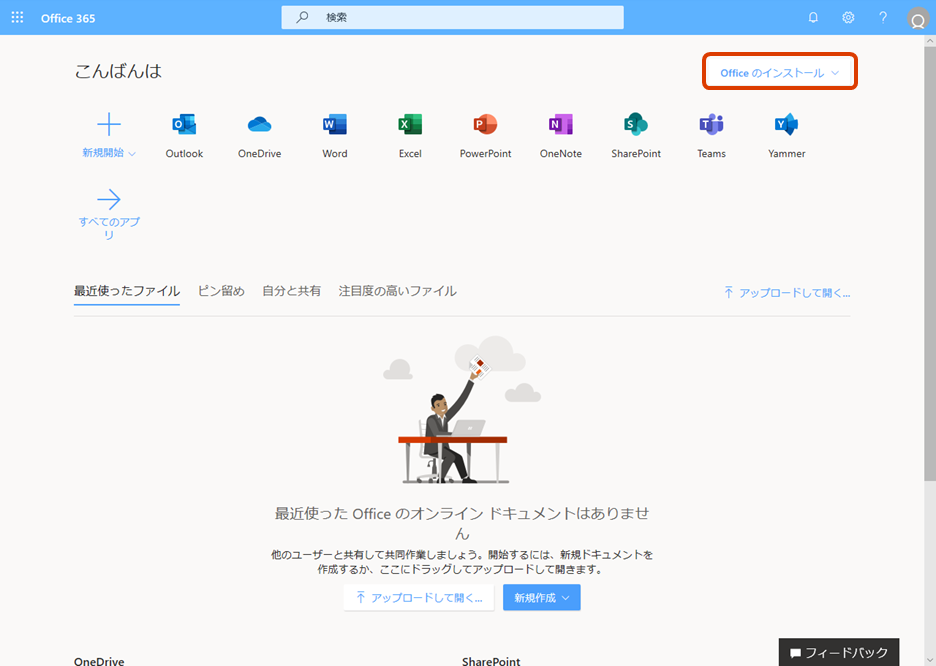Click the フィードバック button
Image resolution: width=936 pixels, height=666 pixels.
point(838,652)
